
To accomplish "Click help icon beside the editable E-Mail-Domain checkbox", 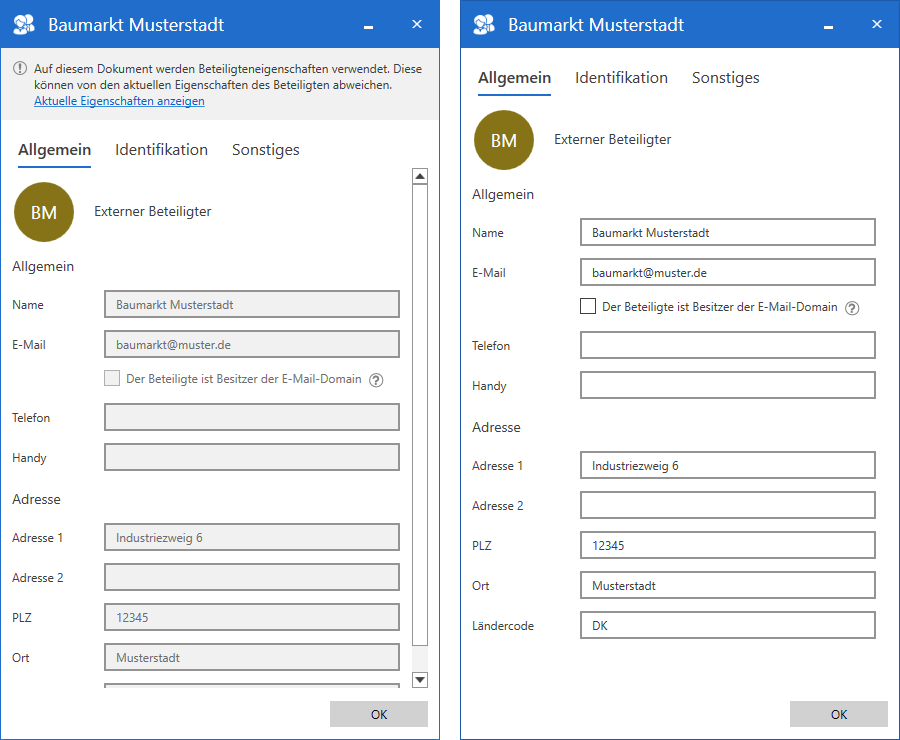I will coord(852,308).
